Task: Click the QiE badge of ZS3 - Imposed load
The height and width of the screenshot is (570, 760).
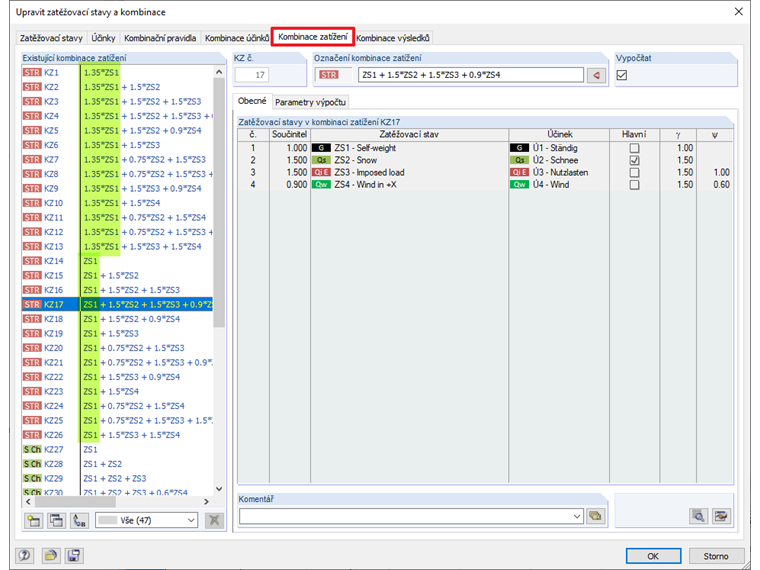Action: click(x=321, y=173)
